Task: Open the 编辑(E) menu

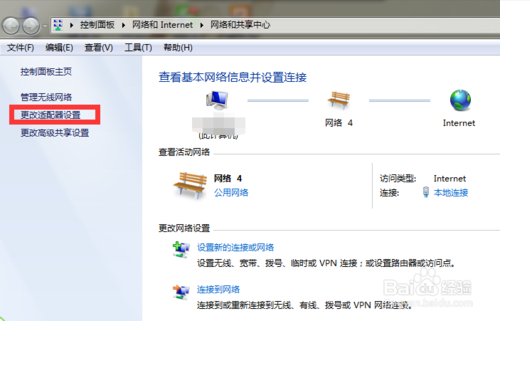Action: tap(59, 48)
